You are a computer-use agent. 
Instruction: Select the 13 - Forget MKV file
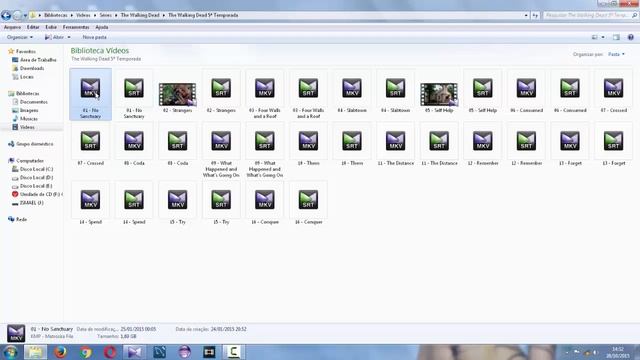coord(570,145)
